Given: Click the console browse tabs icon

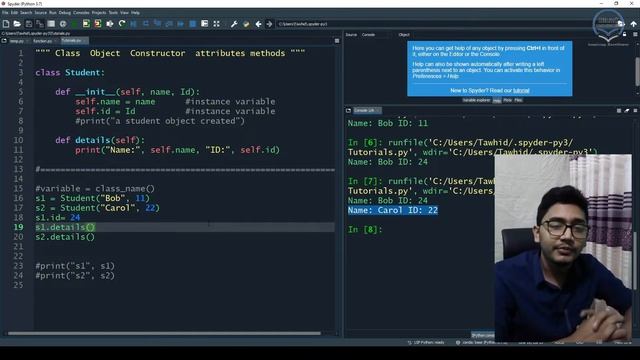Looking at the screenshot, I should click(x=348, y=111).
